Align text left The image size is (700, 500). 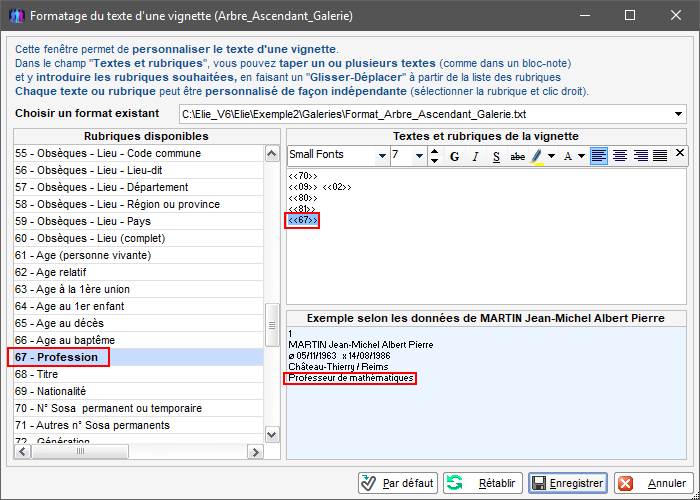(599, 155)
